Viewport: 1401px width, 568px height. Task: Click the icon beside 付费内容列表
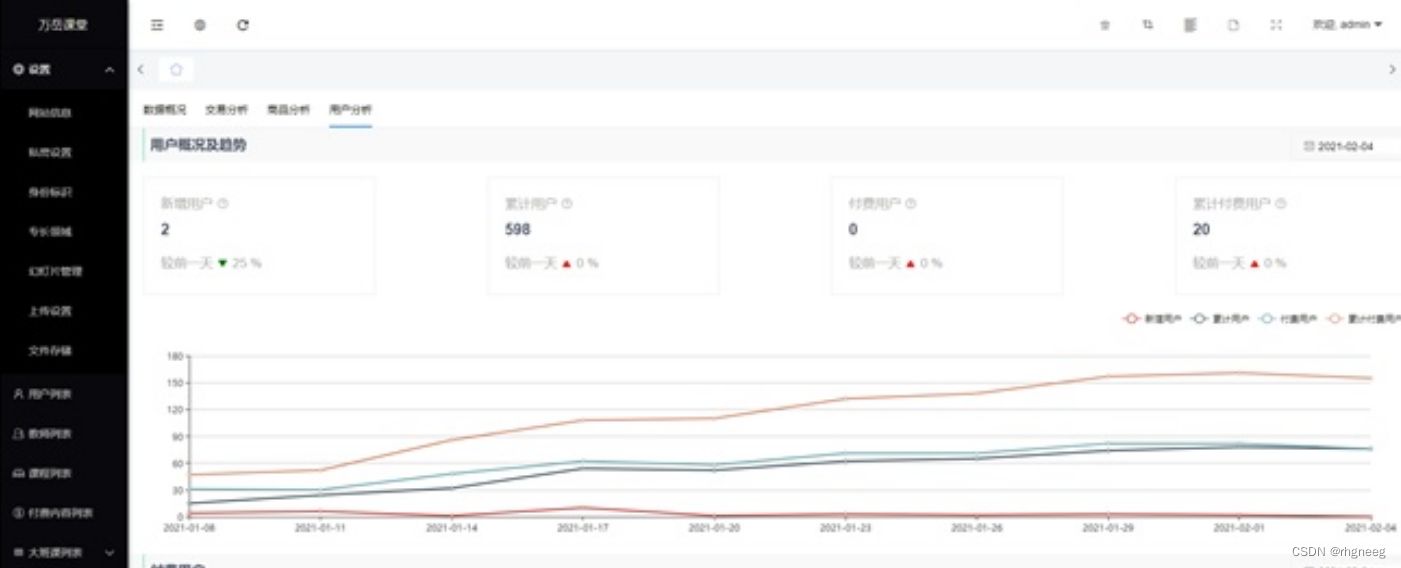point(18,513)
